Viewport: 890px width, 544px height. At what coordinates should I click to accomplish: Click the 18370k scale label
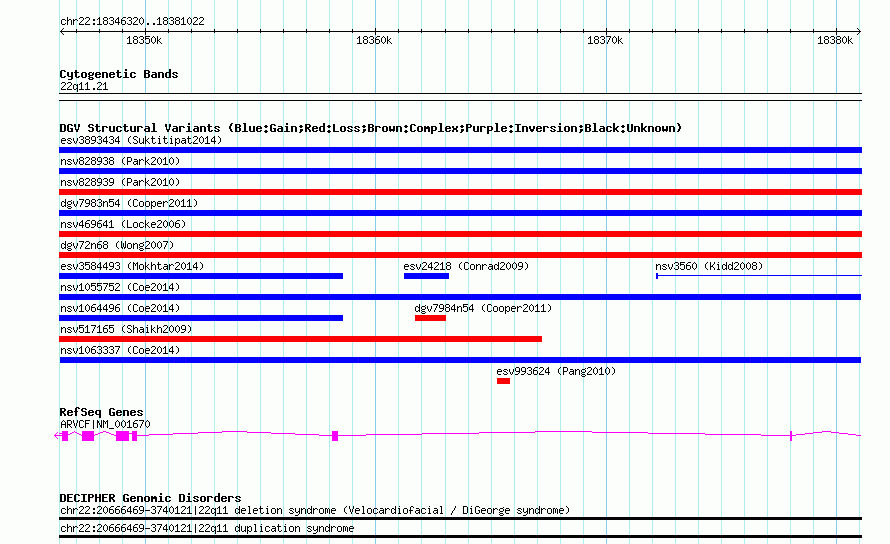605,40
